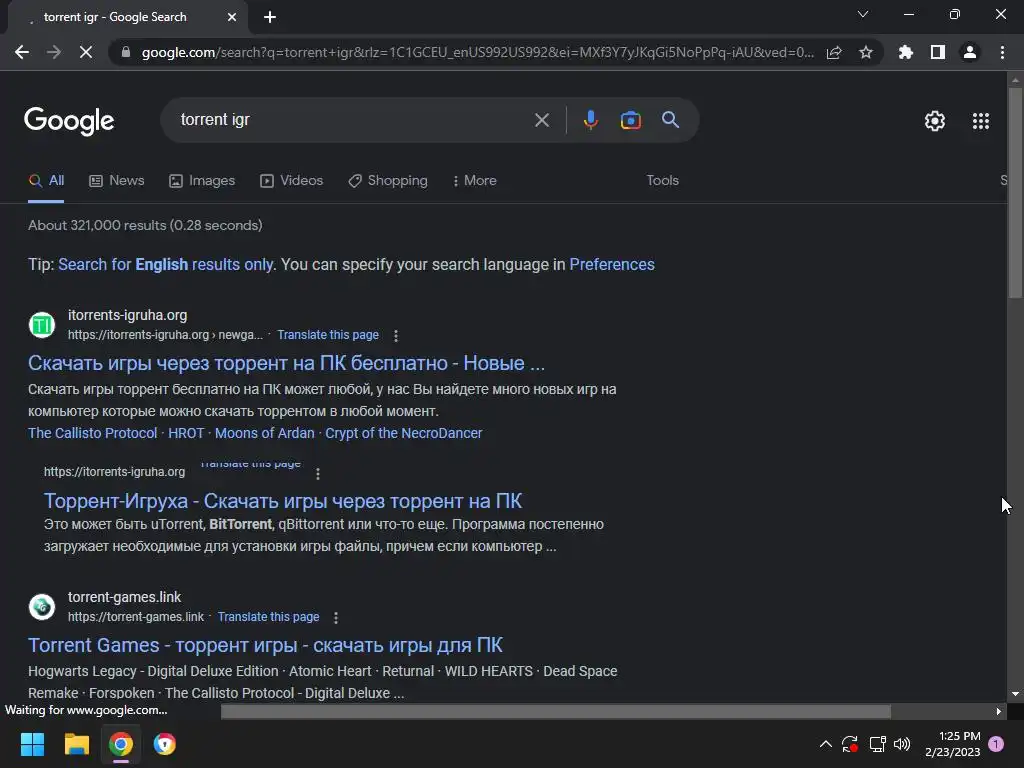This screenshot has height=768, width=1024.
Task: Click the scroll right arrow
Action: coord(999,711)
